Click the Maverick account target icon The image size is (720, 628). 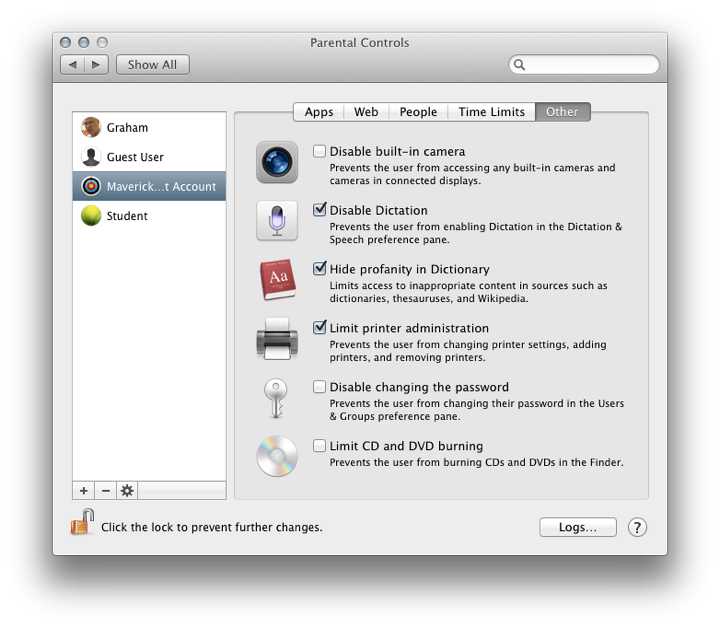[91, 186]
